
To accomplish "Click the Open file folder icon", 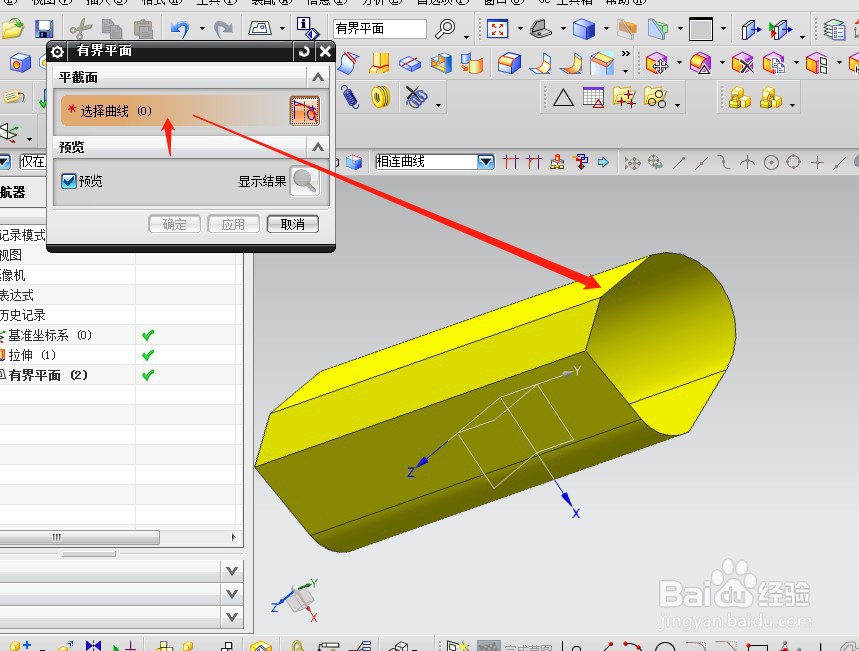I will (12, 28).
